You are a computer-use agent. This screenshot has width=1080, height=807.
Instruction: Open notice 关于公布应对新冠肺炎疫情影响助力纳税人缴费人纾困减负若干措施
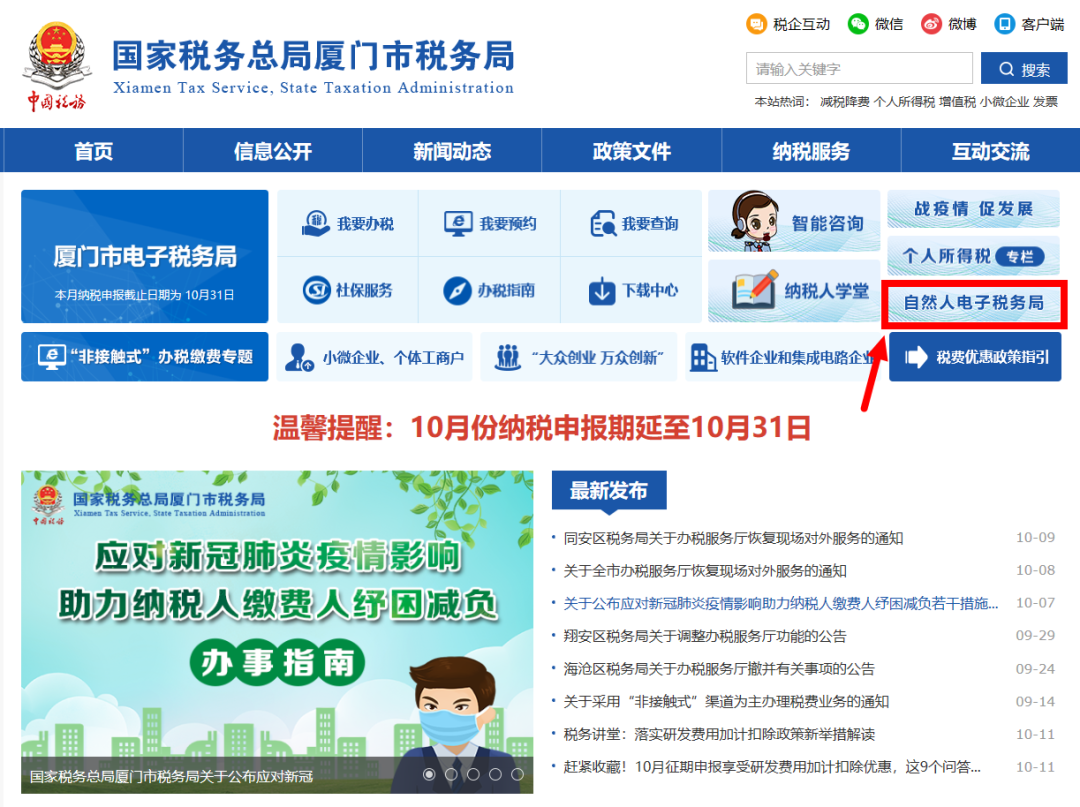(780, 603)
